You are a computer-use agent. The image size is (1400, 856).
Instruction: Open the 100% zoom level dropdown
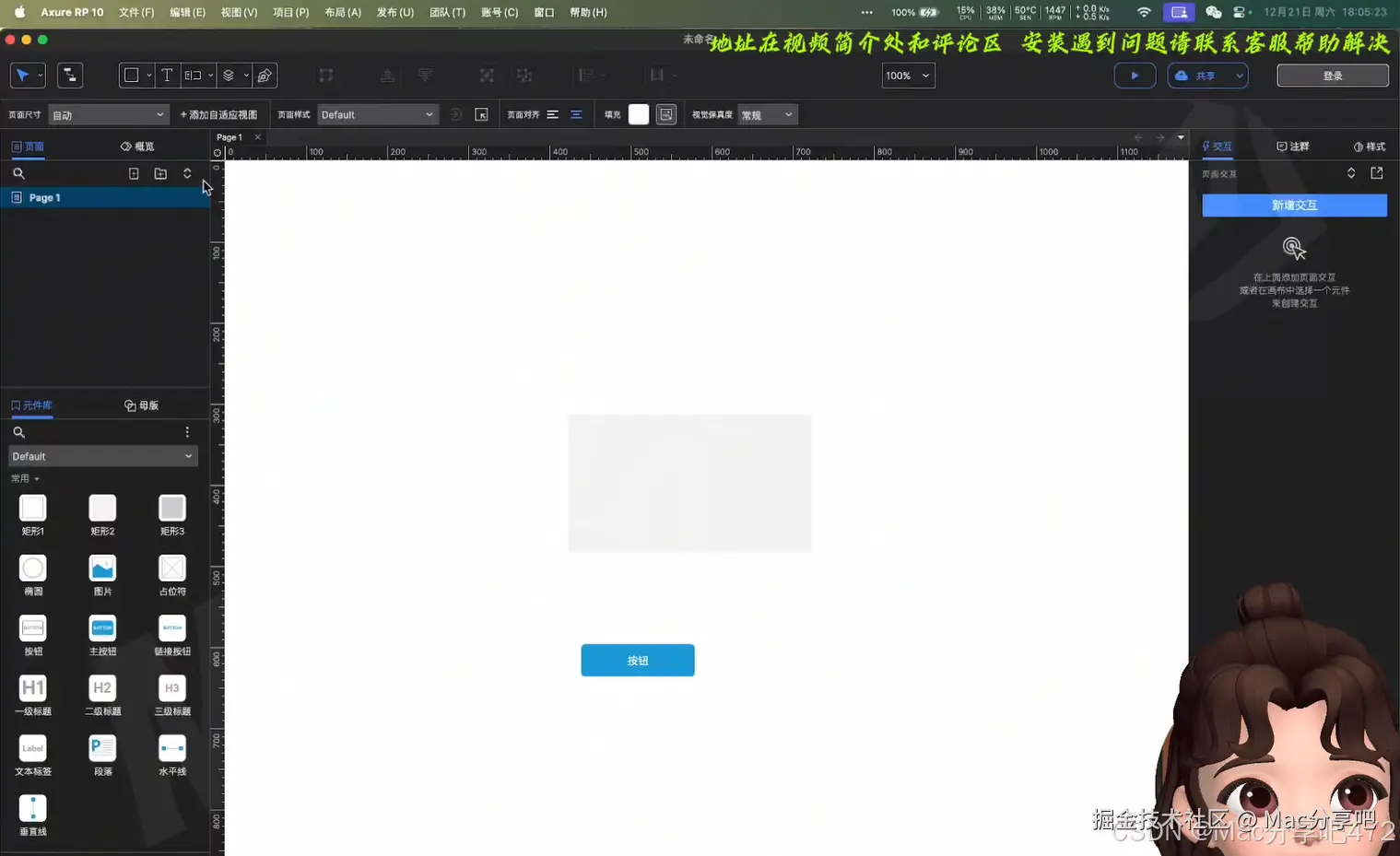[908, 76]
